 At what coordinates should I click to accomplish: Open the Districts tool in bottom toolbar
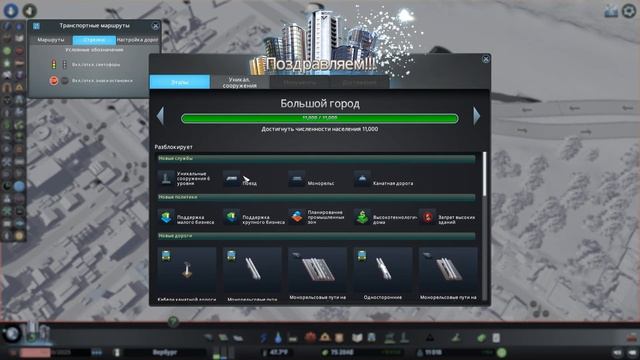(x=238, y=338)
